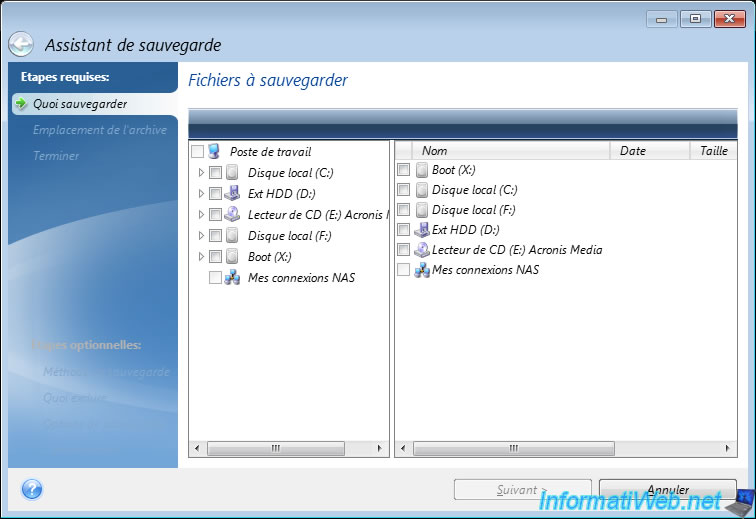This screenshot has height=519, width=756.
Task: Select the Quoi sauvegarder step
Action: pos(79,104)
